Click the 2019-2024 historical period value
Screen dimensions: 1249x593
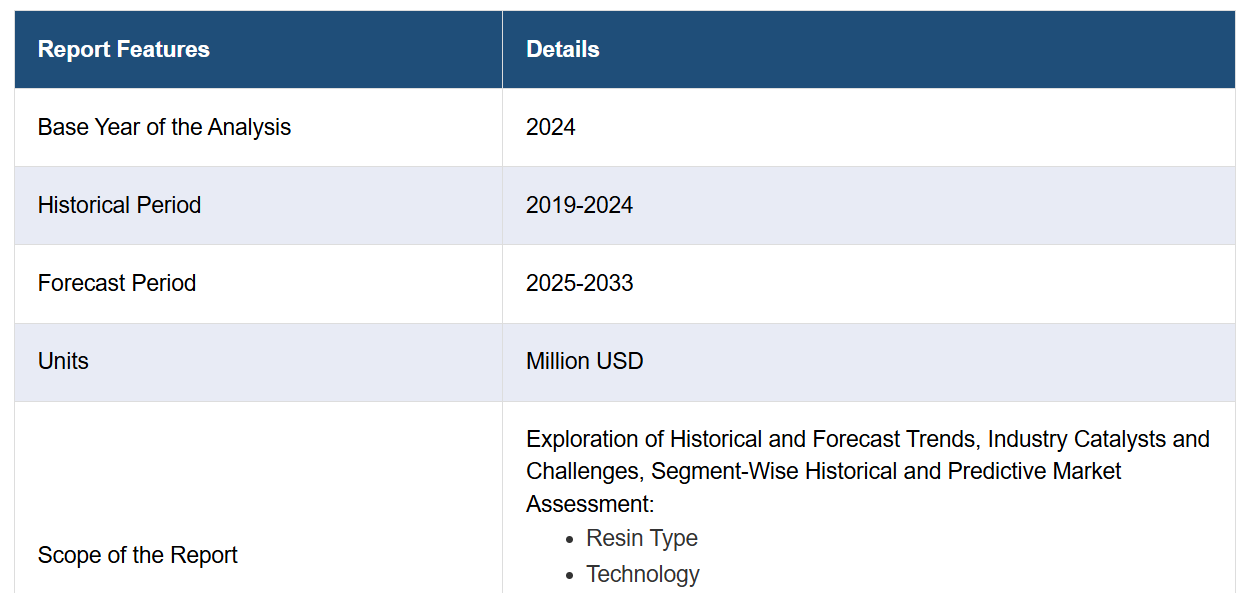coord(579,206)
